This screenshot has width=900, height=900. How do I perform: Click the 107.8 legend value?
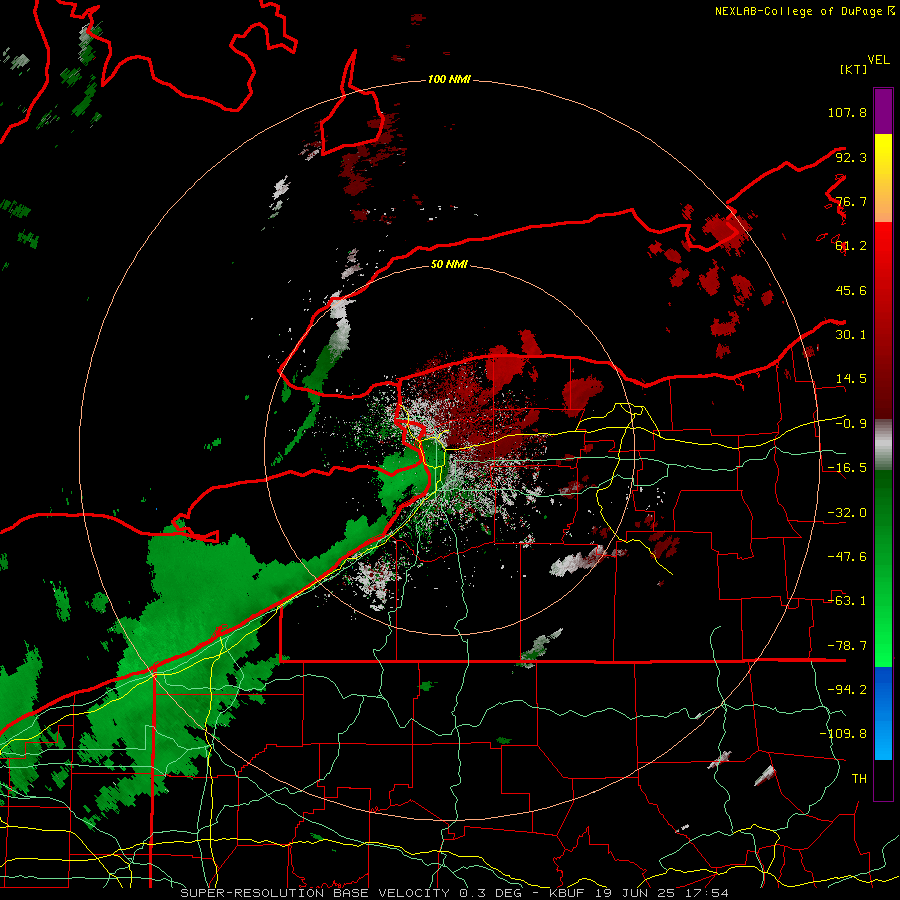click(847, 112)
